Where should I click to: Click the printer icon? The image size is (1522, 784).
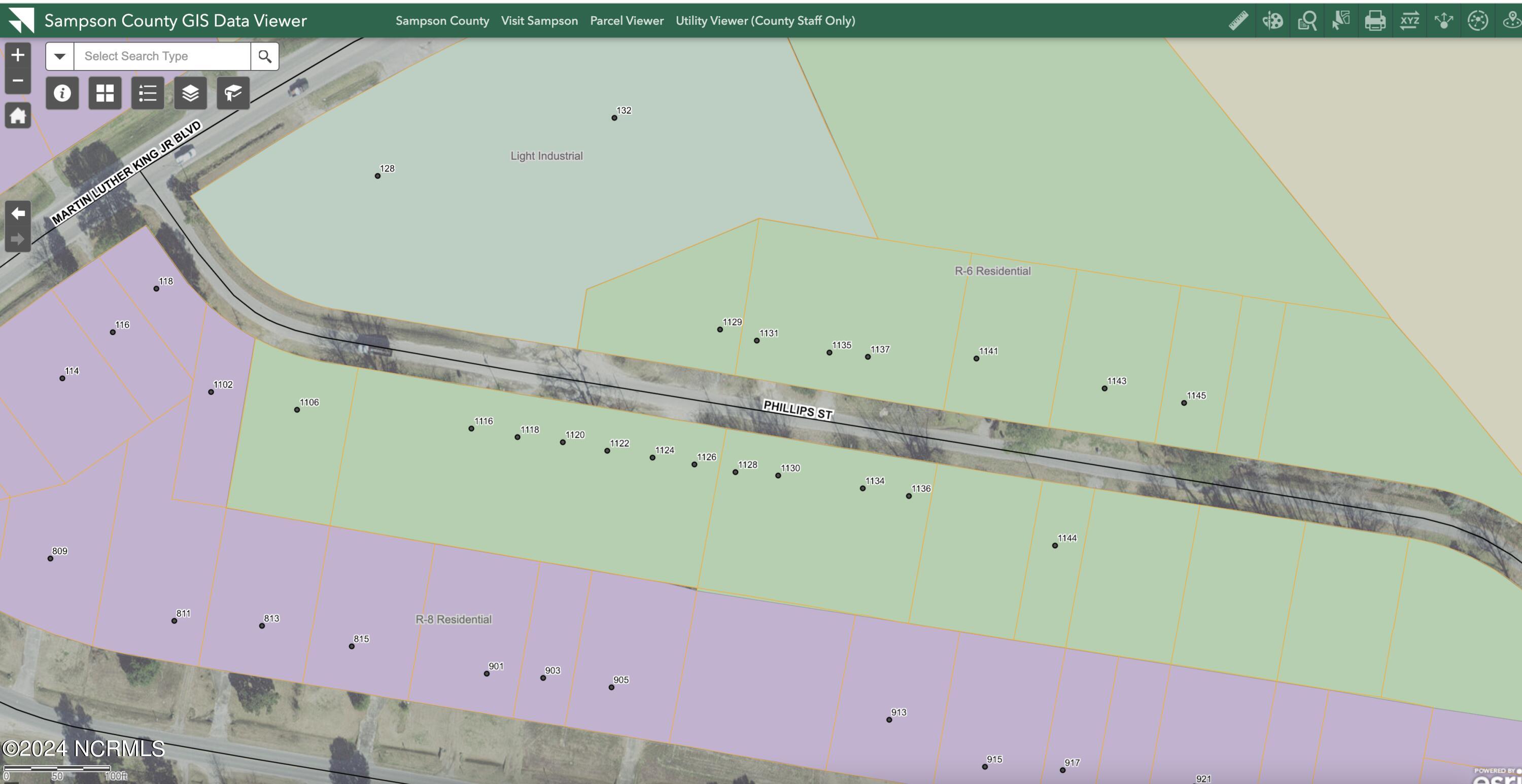tap(1375, 21)
